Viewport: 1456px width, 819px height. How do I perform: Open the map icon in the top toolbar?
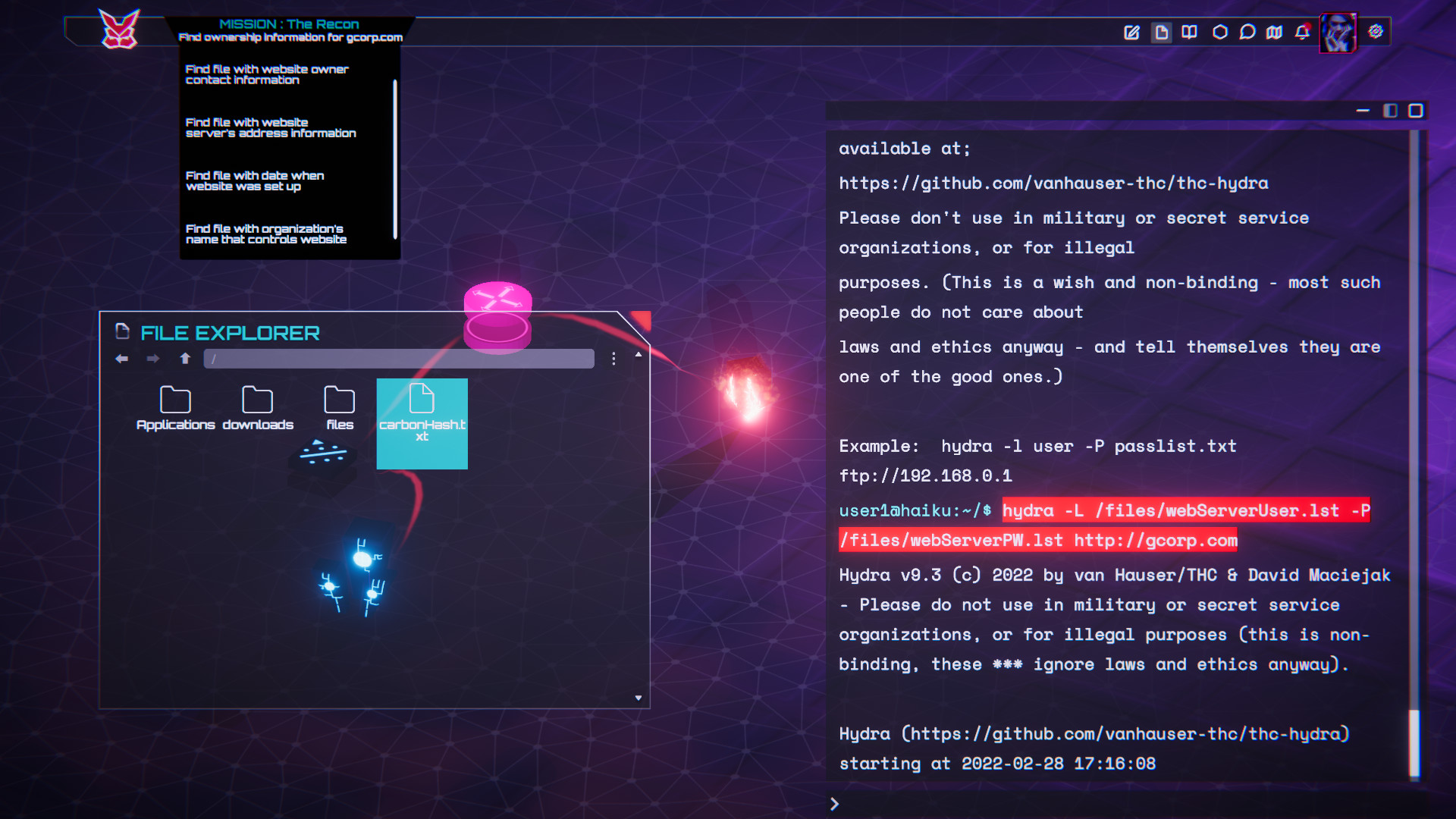click(x=1274, y=33)
